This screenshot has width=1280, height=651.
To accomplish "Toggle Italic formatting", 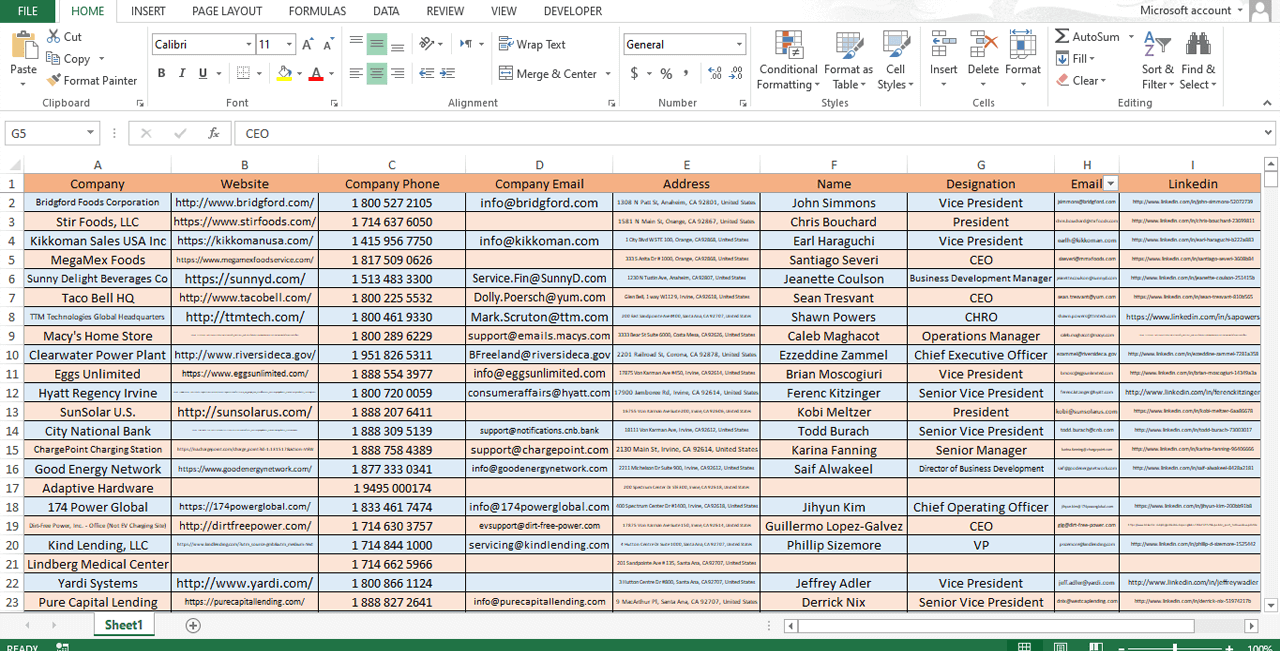I will pyautogui.click(x=183, y=73).
